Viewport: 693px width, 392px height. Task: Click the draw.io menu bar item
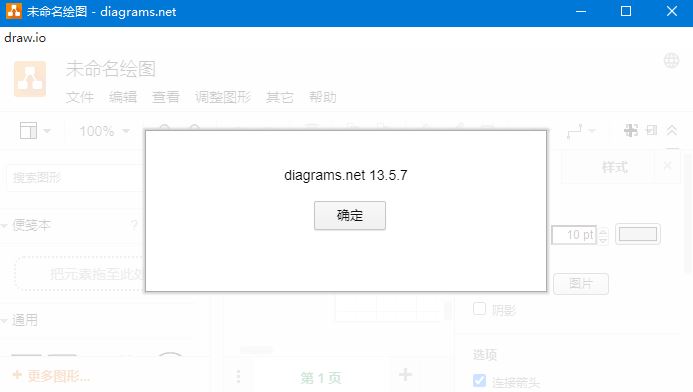pyautogui.click(x=25, y=38)
